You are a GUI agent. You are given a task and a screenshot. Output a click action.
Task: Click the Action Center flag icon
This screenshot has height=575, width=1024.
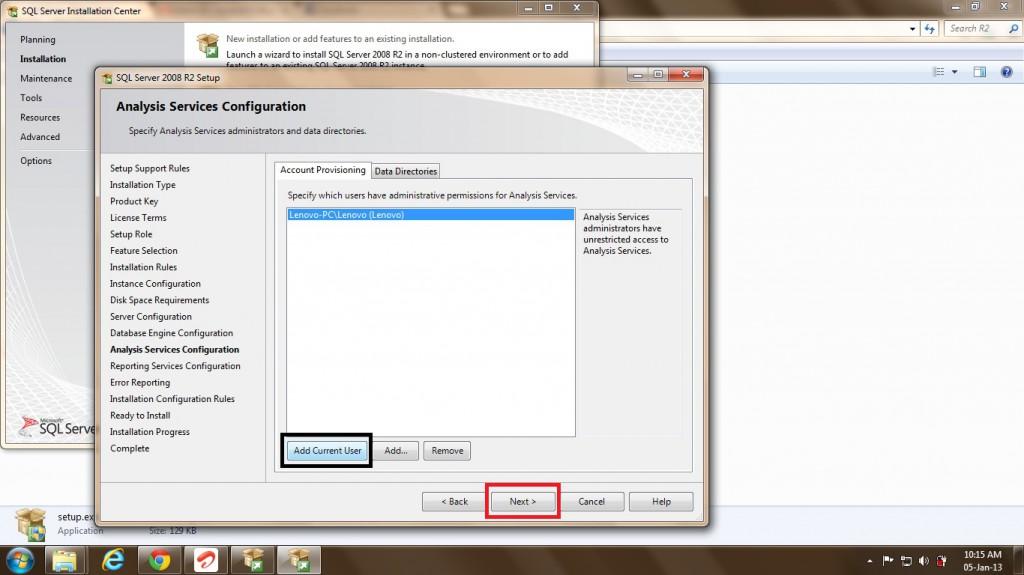[x=888, y=561]
